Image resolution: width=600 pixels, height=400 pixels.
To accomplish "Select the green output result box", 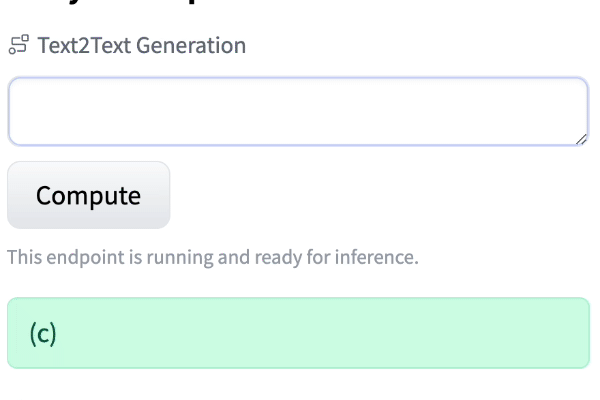I will point(298,333).
